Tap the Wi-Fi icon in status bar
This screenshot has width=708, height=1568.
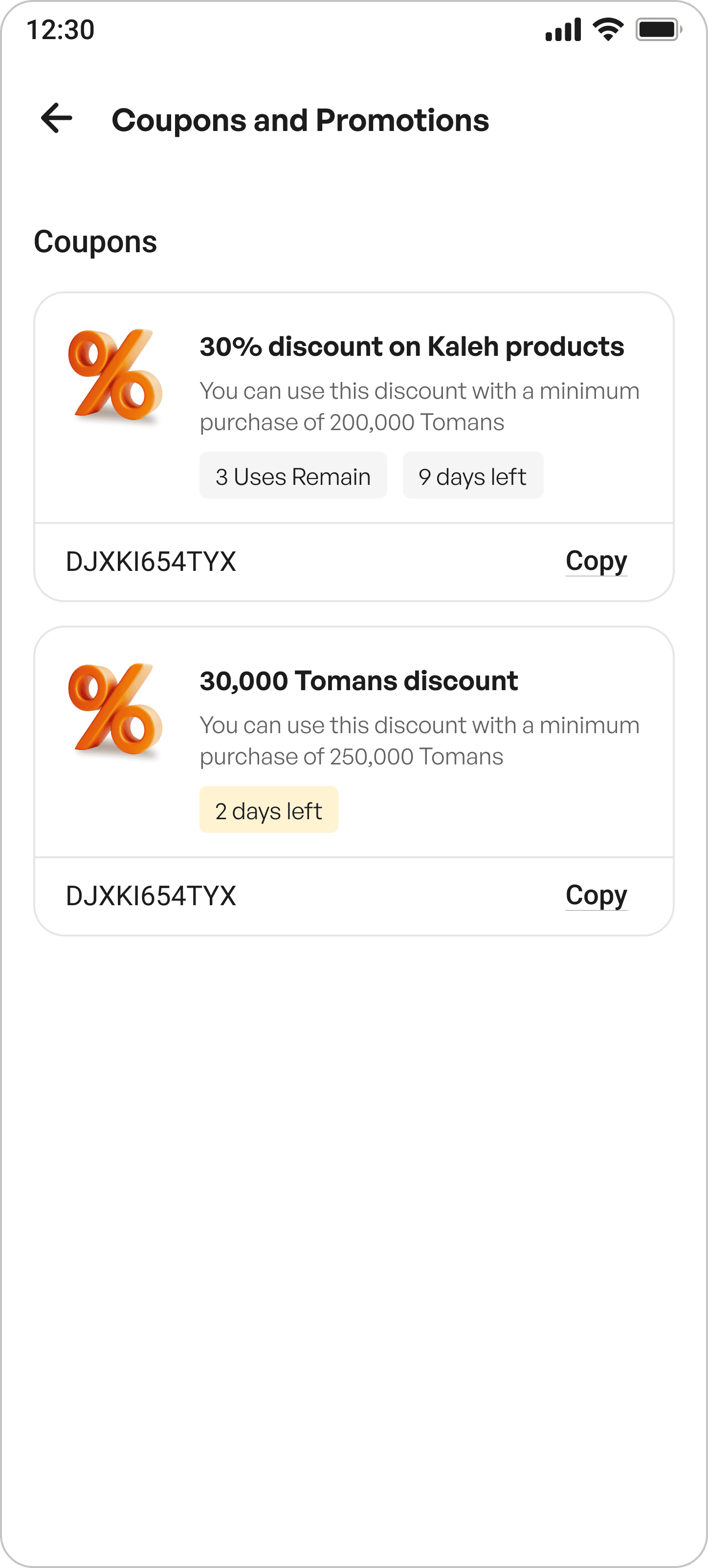[x=608, y=29]
